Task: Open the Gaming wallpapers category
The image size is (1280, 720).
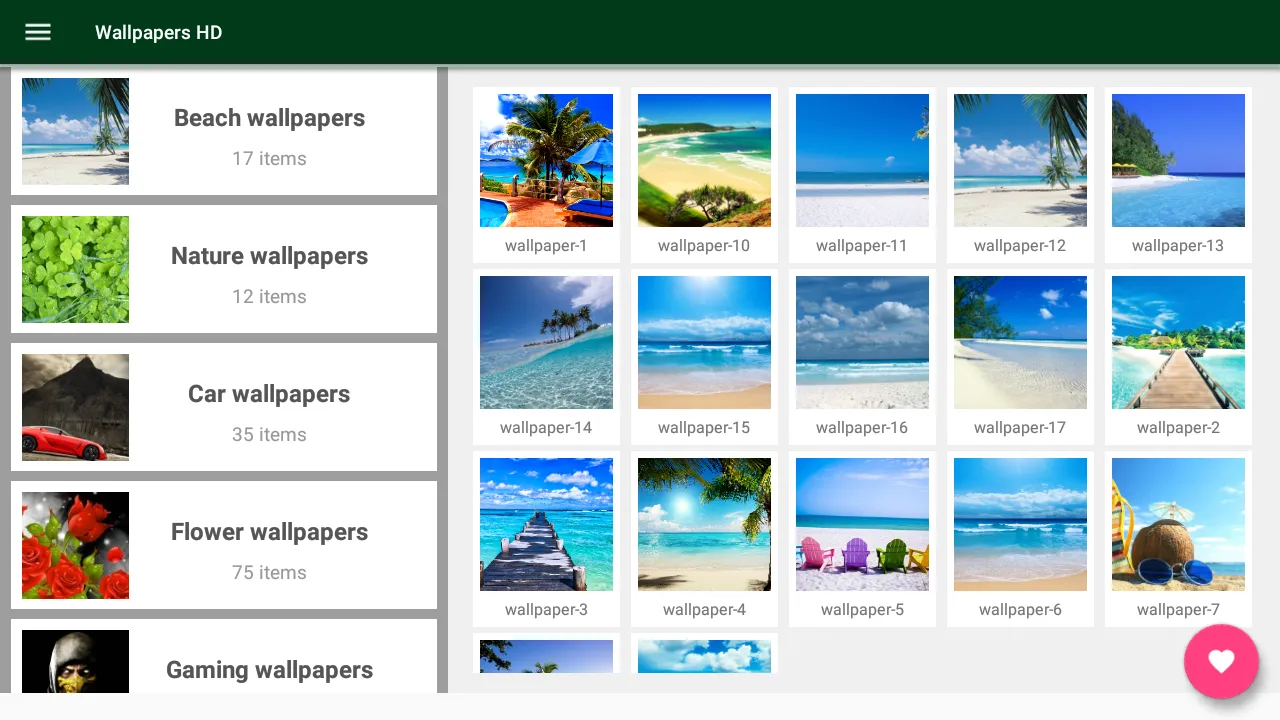Action: 224,657
